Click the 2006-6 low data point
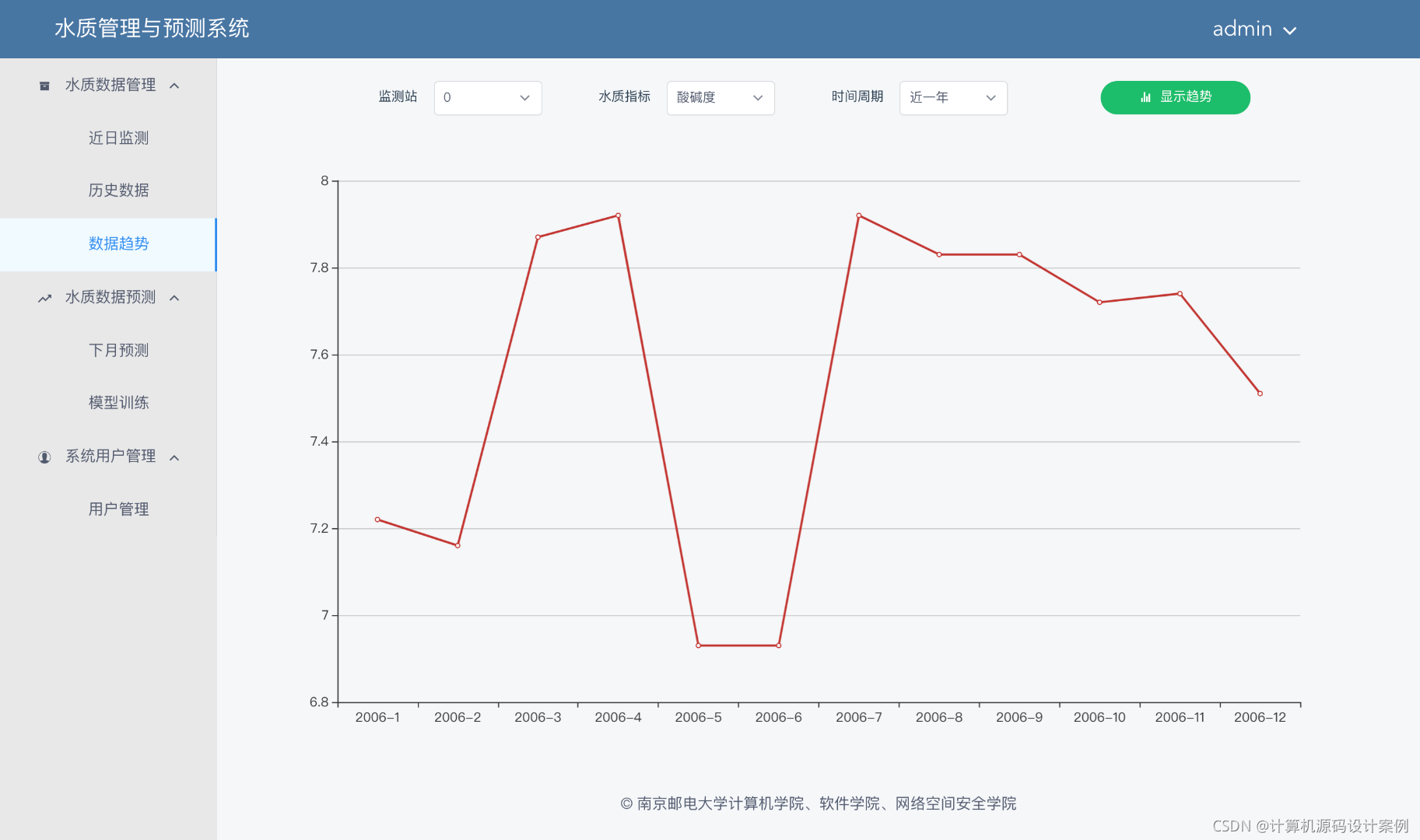The width and height of the screenshot is (1420, 840). 779,646
